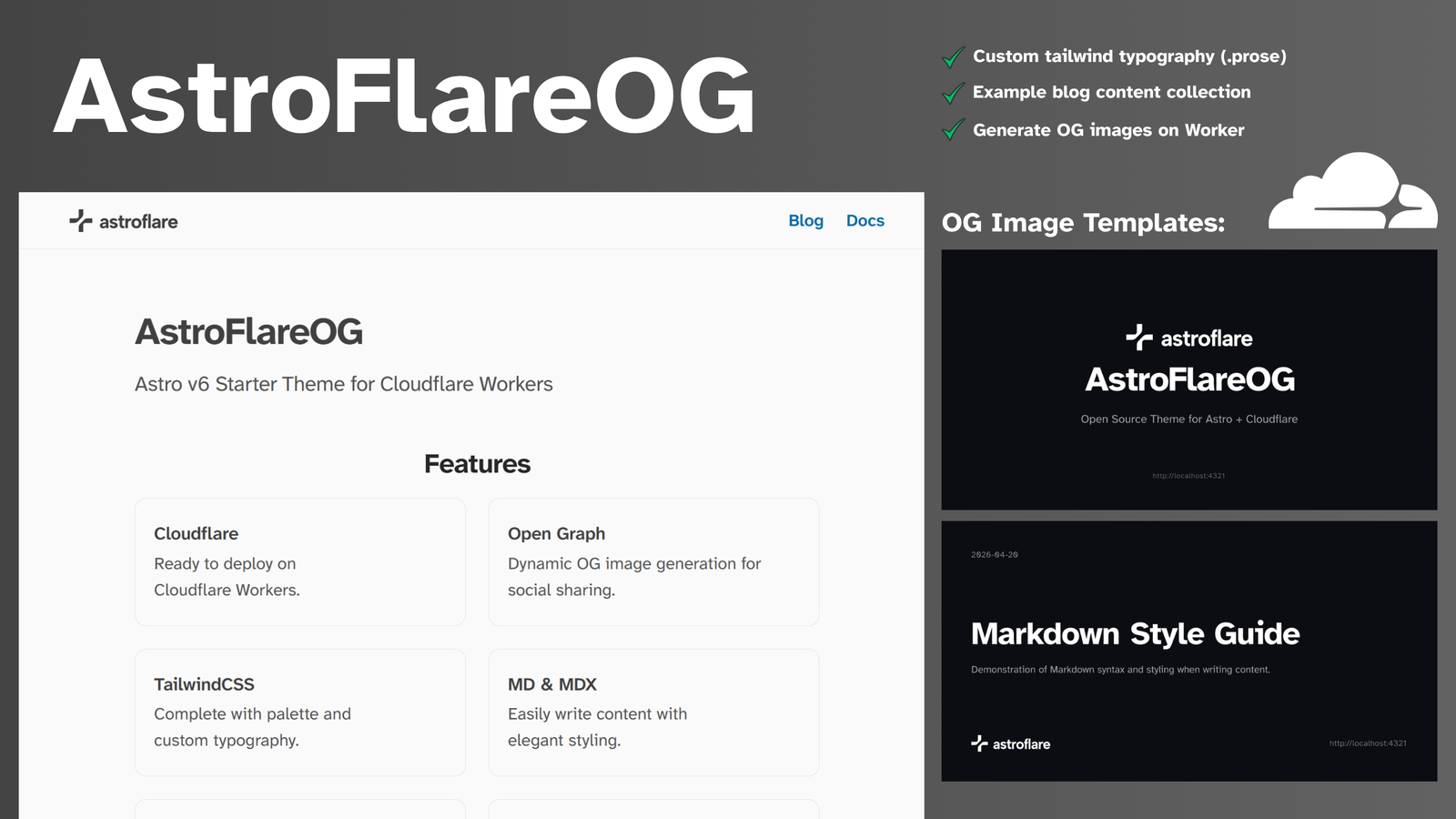Click the OG Image Templates heading
Screen dimensions: 1456x819
(1083, 223)
